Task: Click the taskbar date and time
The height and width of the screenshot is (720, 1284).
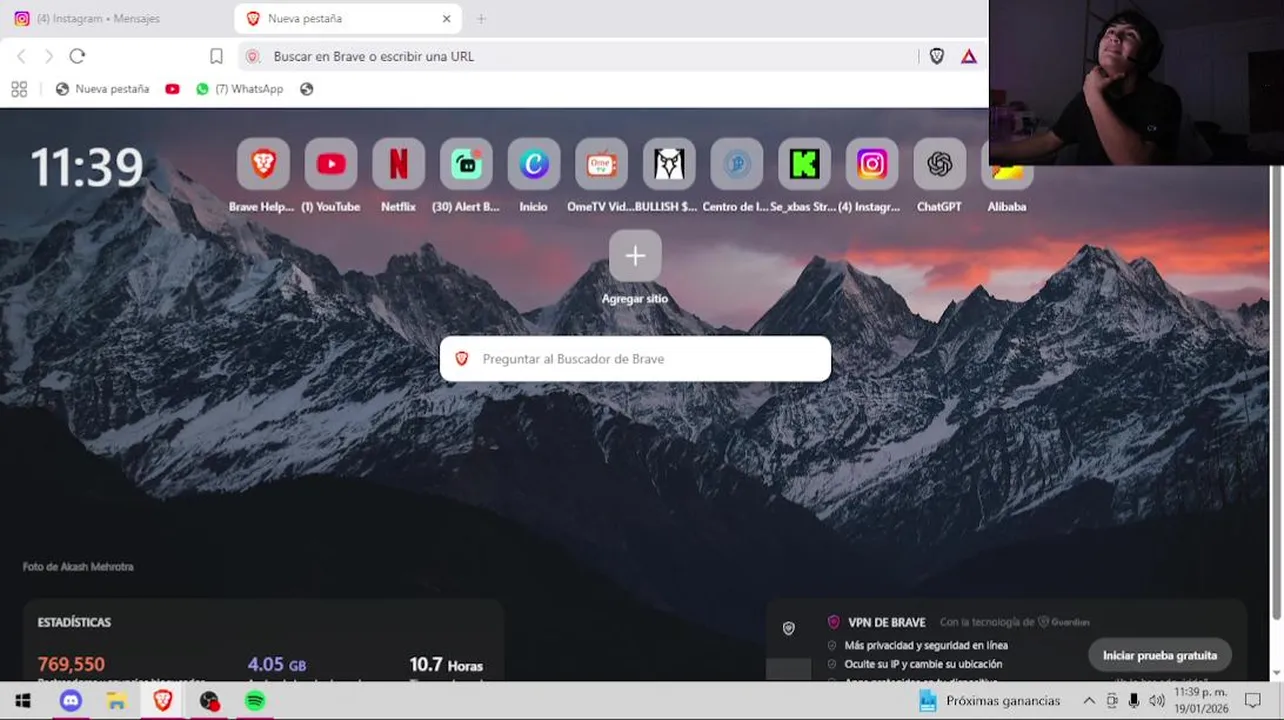Action: [x=1201, y=701]
